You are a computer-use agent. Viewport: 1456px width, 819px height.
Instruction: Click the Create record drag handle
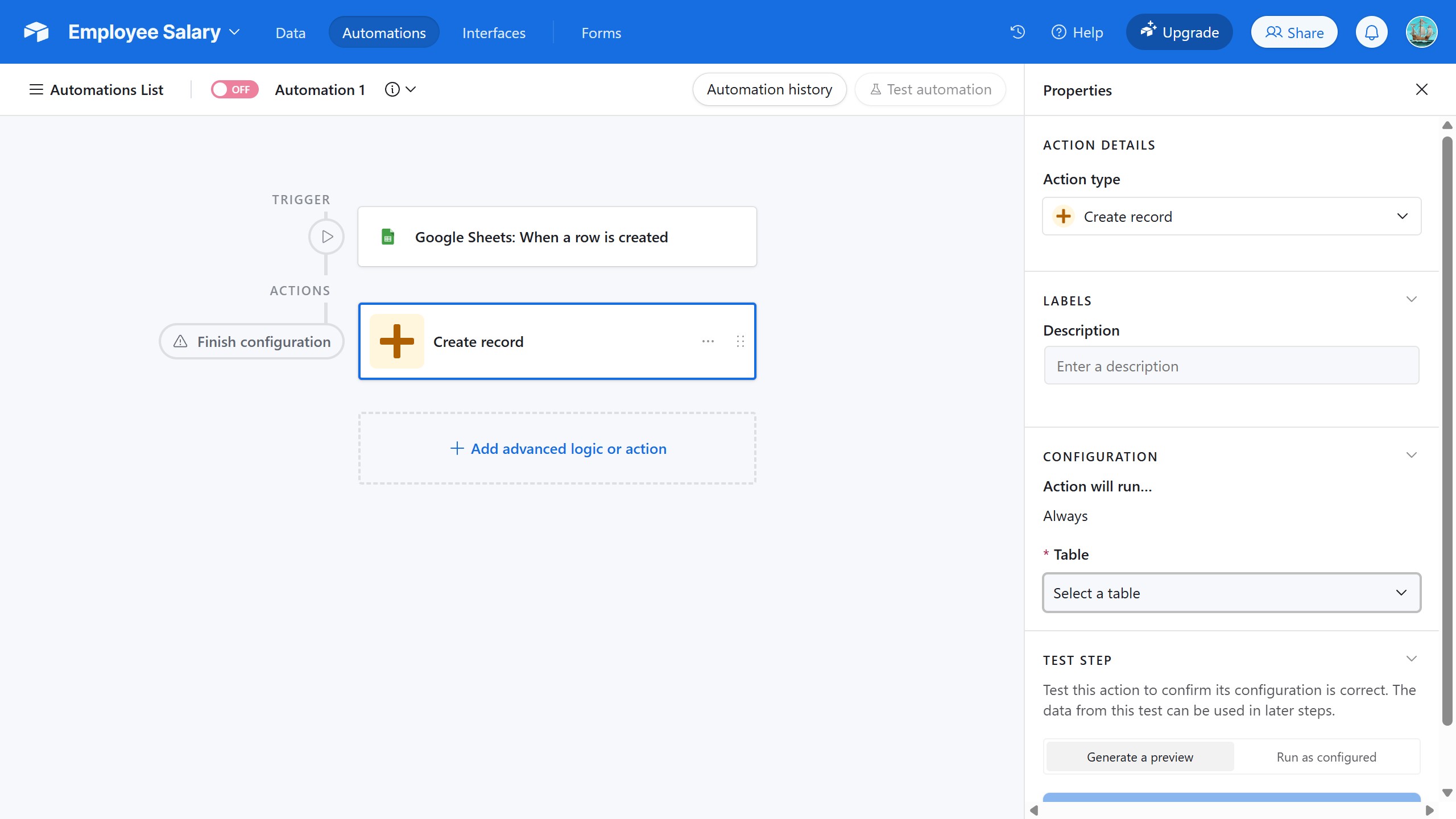(x=741, y=341)
